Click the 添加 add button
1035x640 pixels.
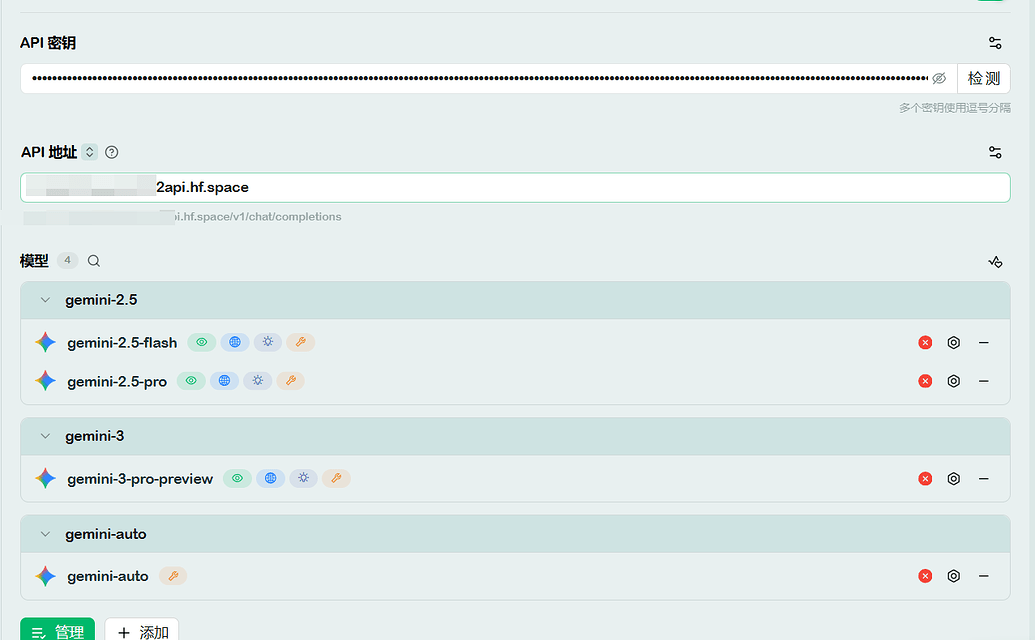[142, 631]
